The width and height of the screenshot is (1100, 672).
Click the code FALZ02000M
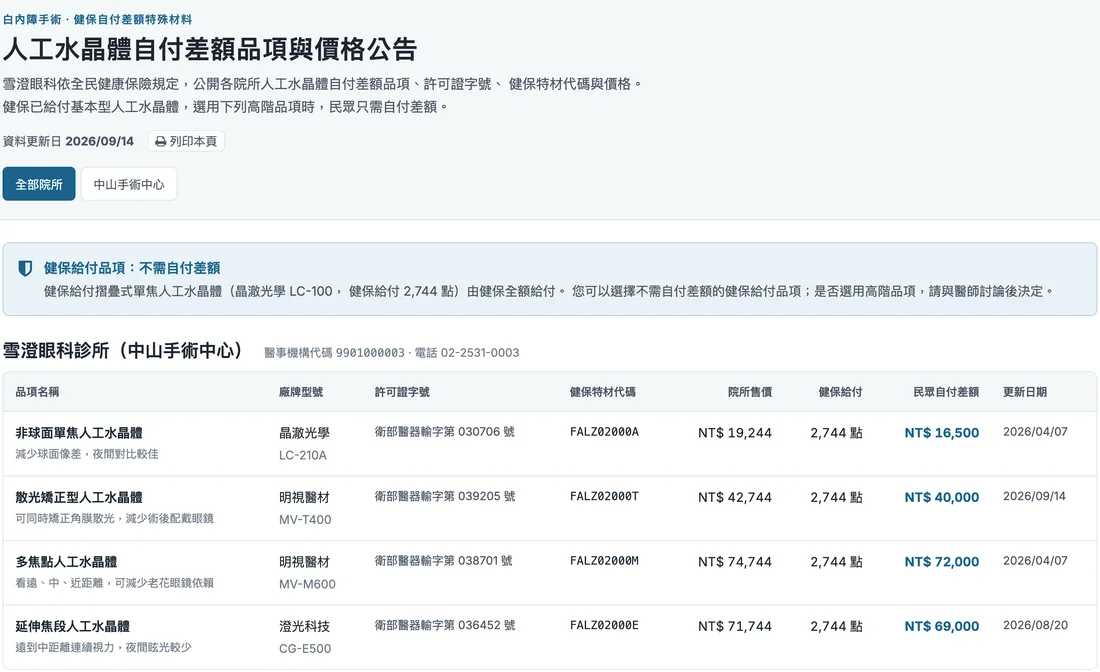(x=605, y=560)
